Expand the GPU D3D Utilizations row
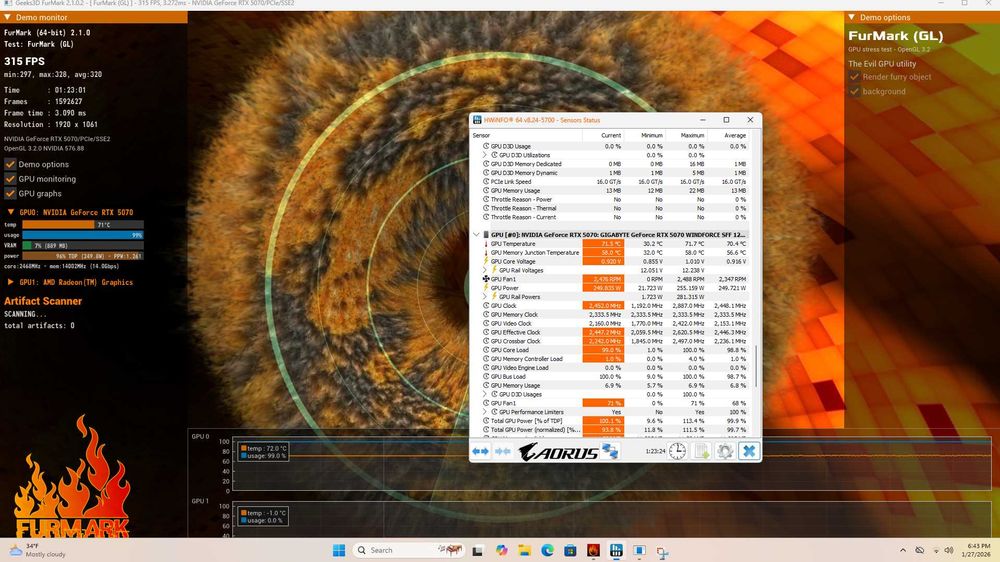The image size is (1000, 562). tap(485, 155)
